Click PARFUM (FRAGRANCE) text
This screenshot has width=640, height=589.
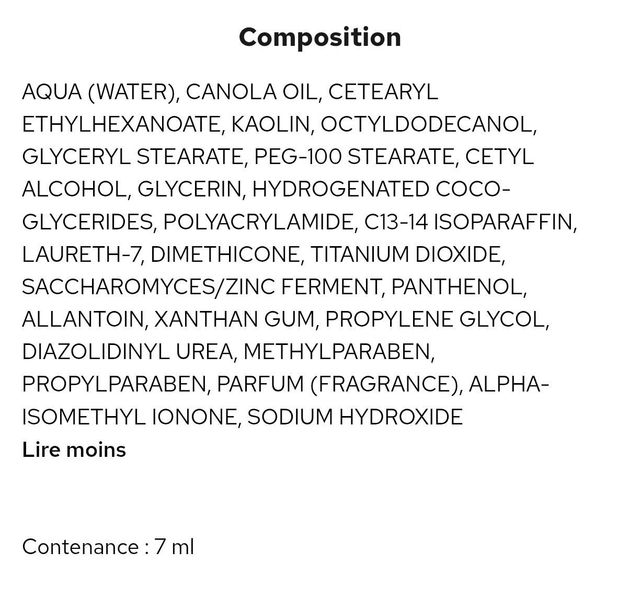point(337,384)
